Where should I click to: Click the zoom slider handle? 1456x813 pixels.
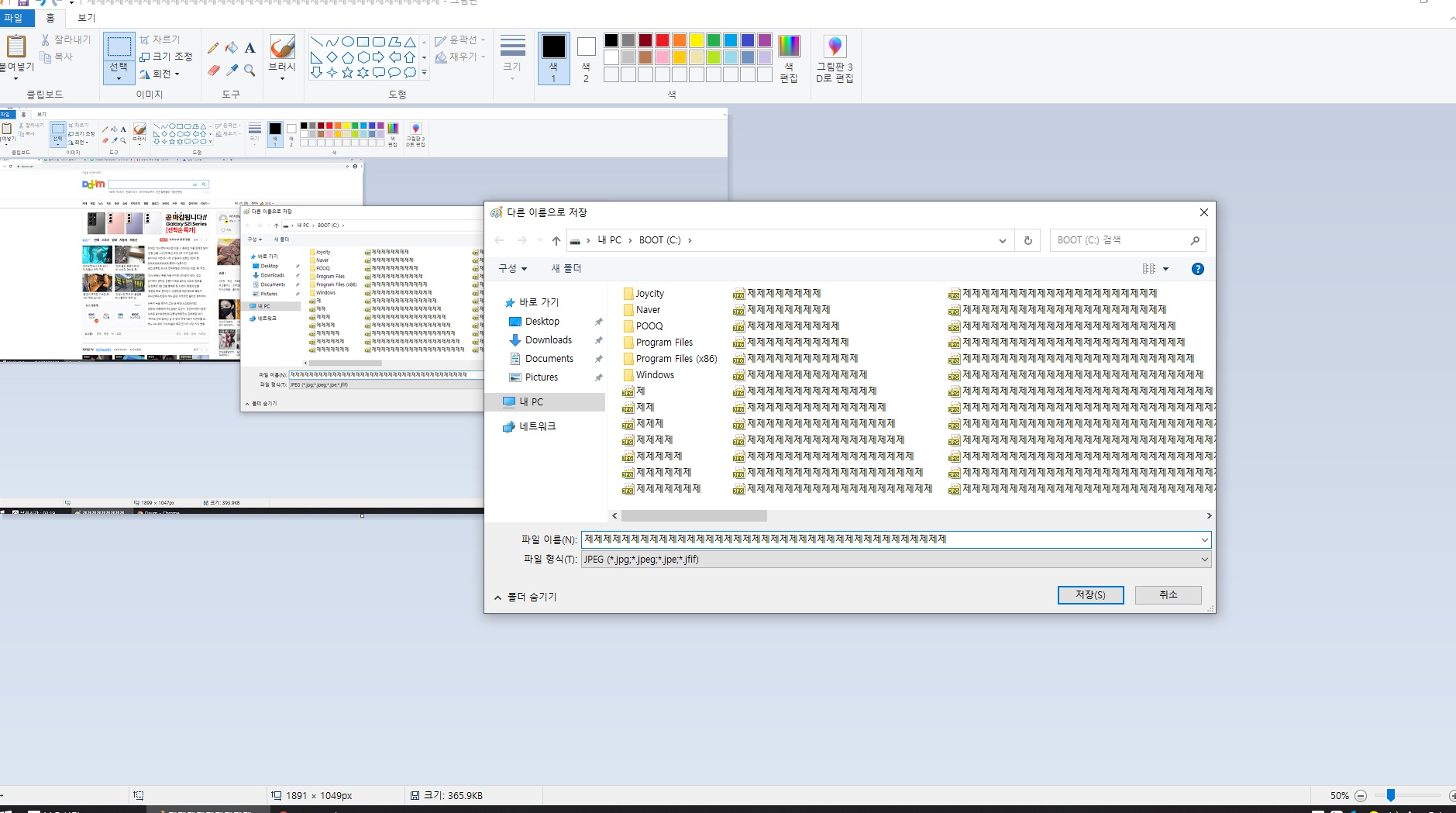coord(1391,795)
